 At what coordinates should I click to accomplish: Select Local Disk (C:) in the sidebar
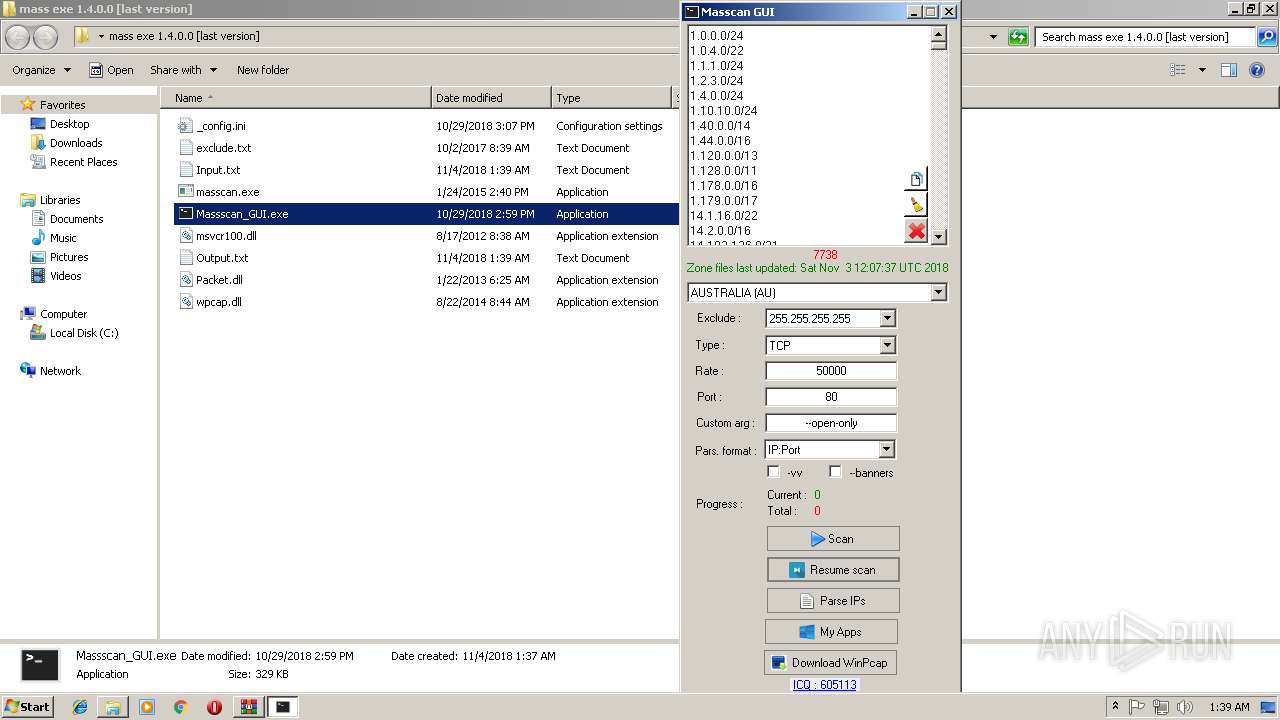75,333
